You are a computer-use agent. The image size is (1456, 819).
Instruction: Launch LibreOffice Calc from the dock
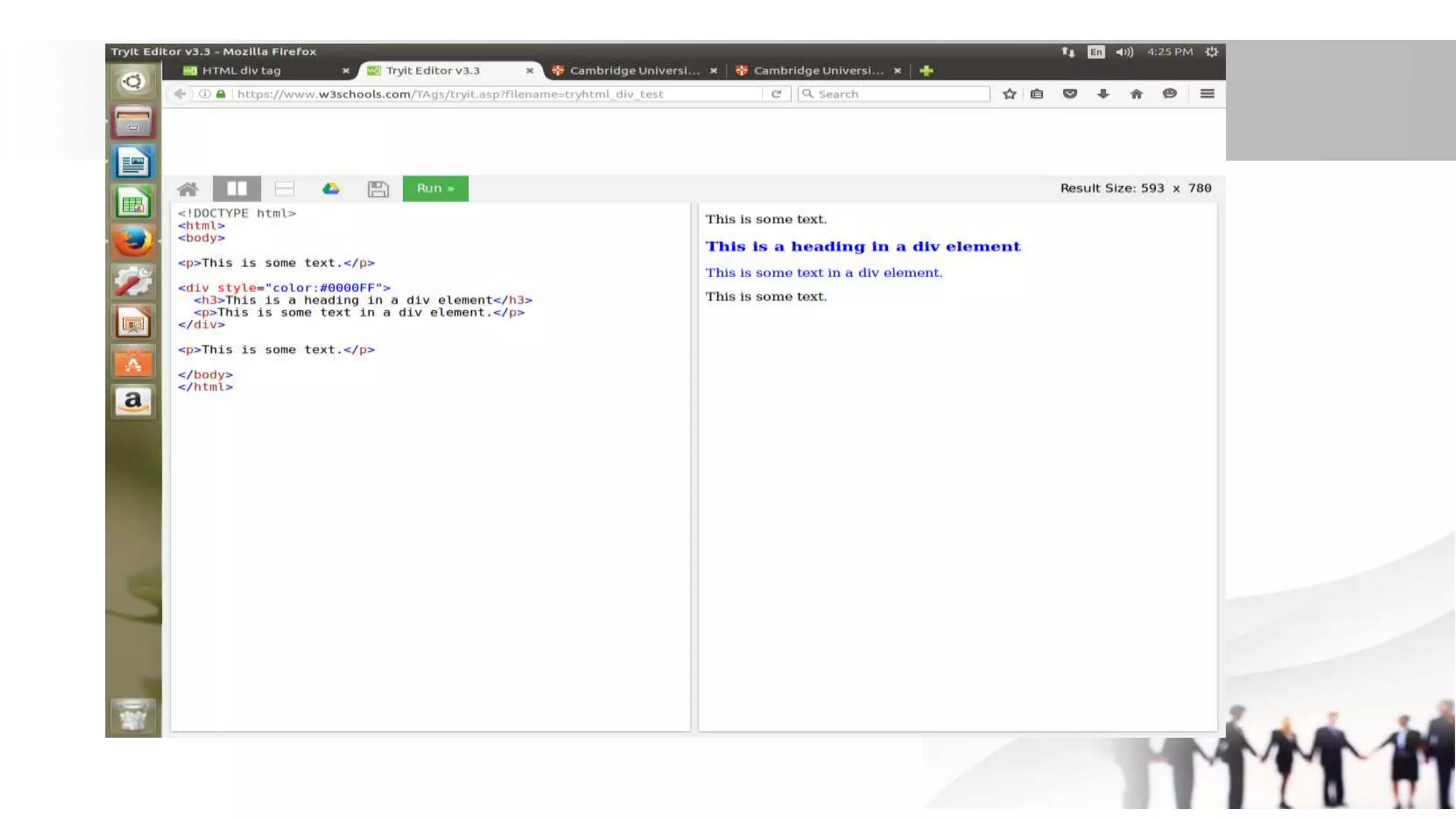point(133,203)
